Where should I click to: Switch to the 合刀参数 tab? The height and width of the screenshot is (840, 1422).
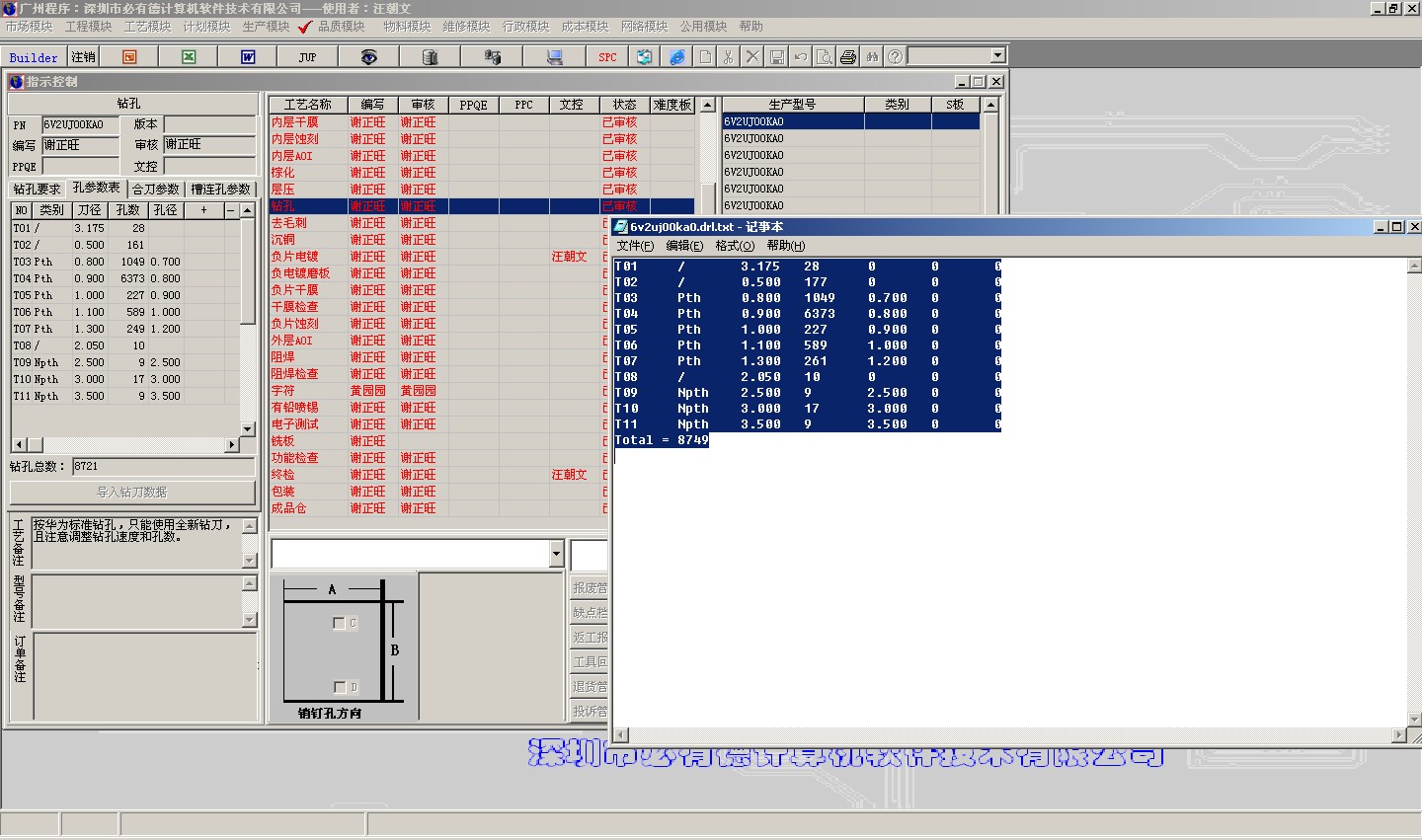[x=156, y=190]
